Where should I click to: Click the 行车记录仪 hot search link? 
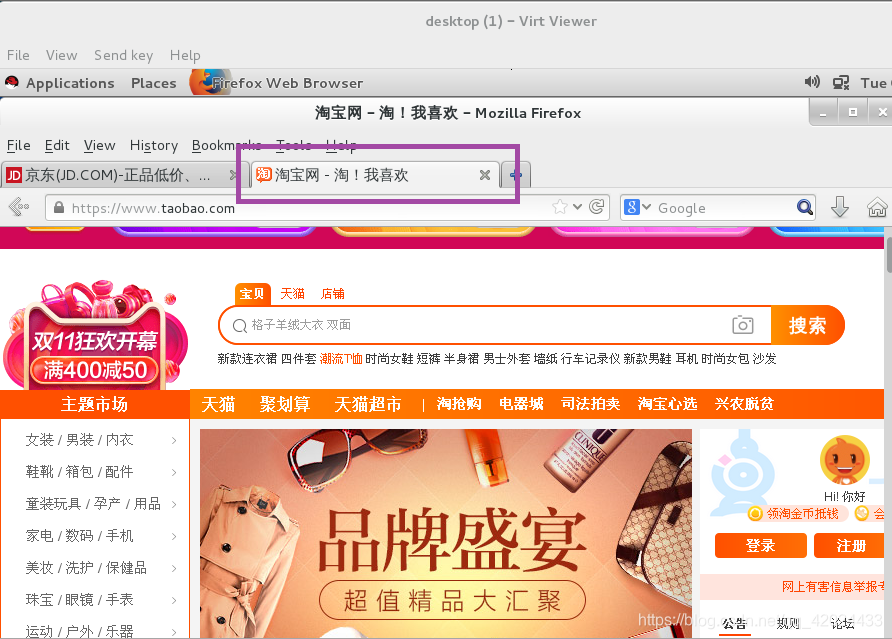[x=590, y=358]
